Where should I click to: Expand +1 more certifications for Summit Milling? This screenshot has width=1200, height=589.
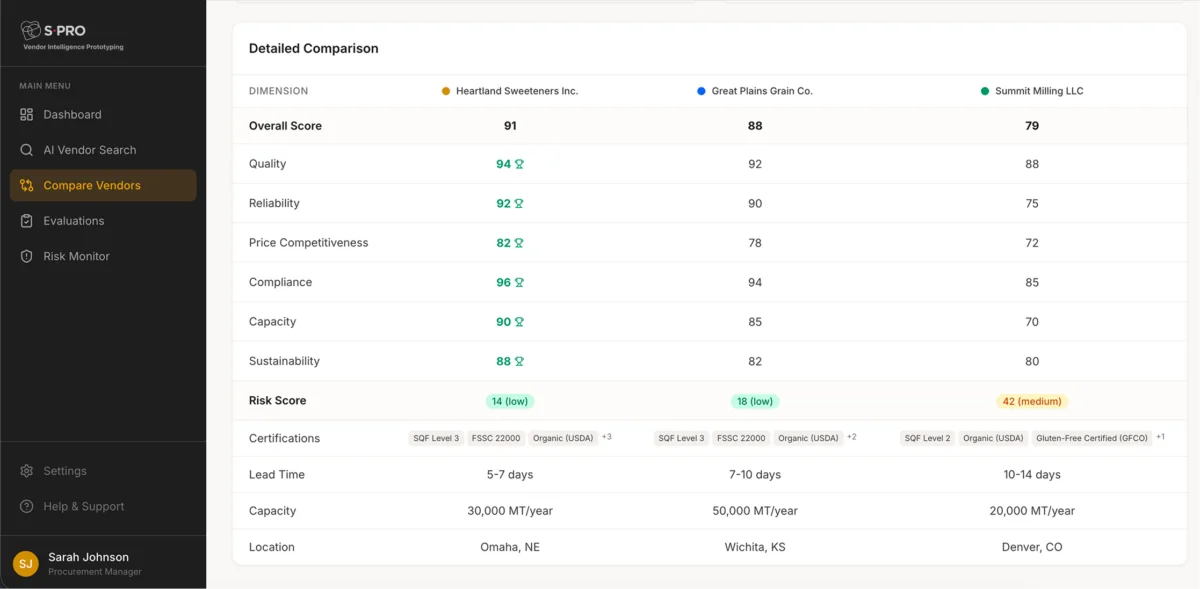(1160, 437)
